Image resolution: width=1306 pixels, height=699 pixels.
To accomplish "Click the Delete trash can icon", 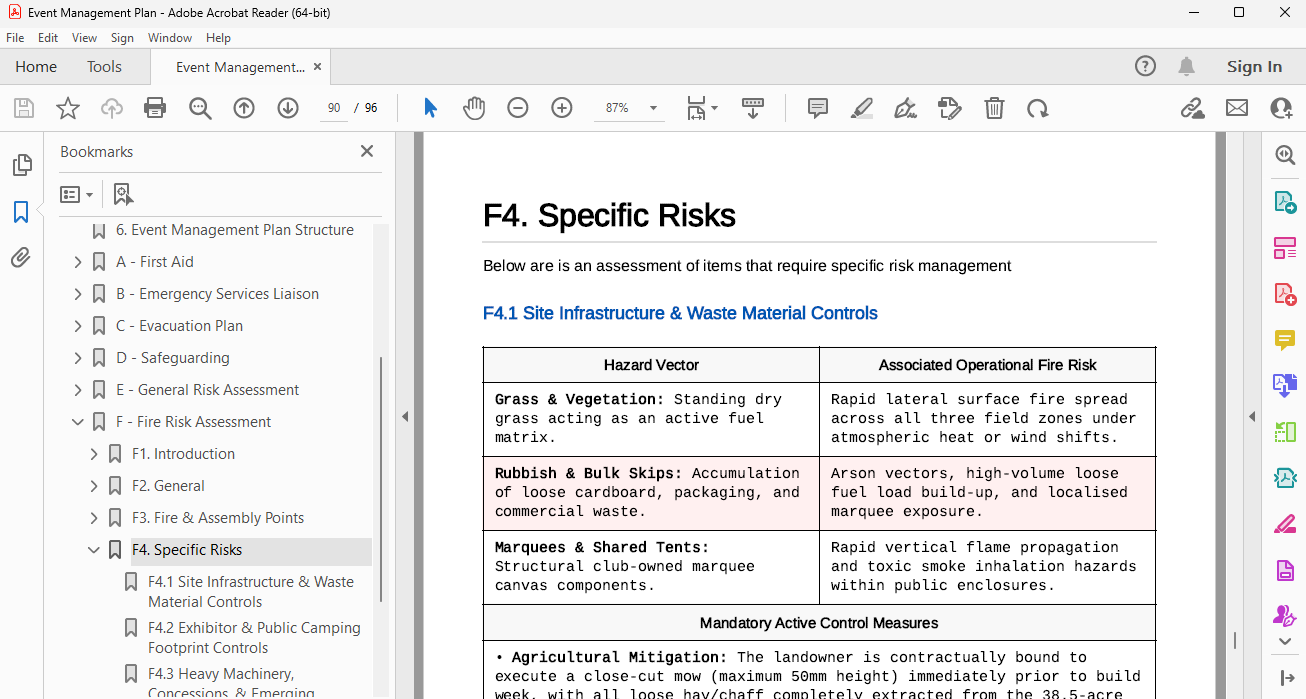I will pyautogui.click(x=994, y=108).
